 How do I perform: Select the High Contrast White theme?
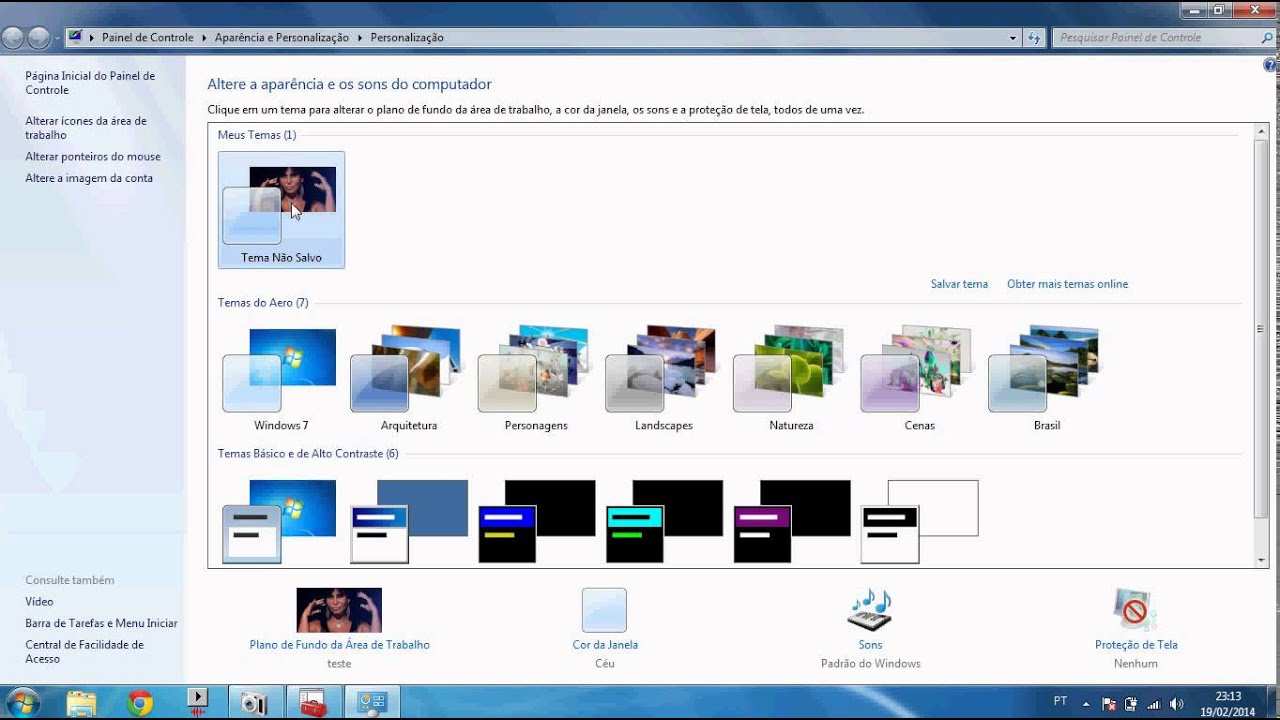point(919,521)
